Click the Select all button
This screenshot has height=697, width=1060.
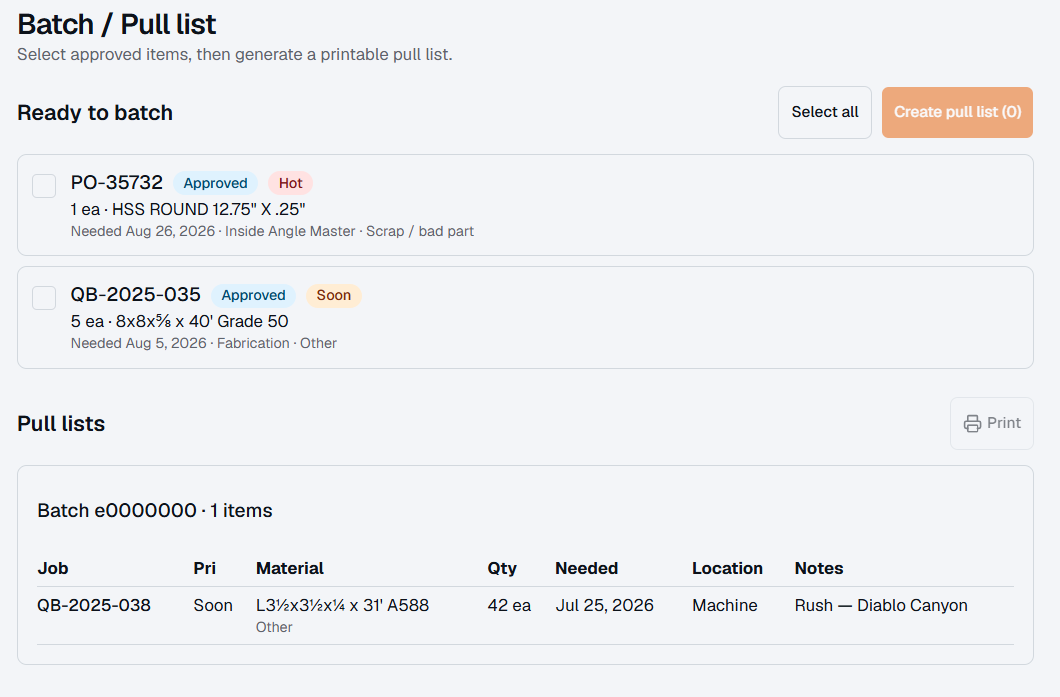(825, 112)
